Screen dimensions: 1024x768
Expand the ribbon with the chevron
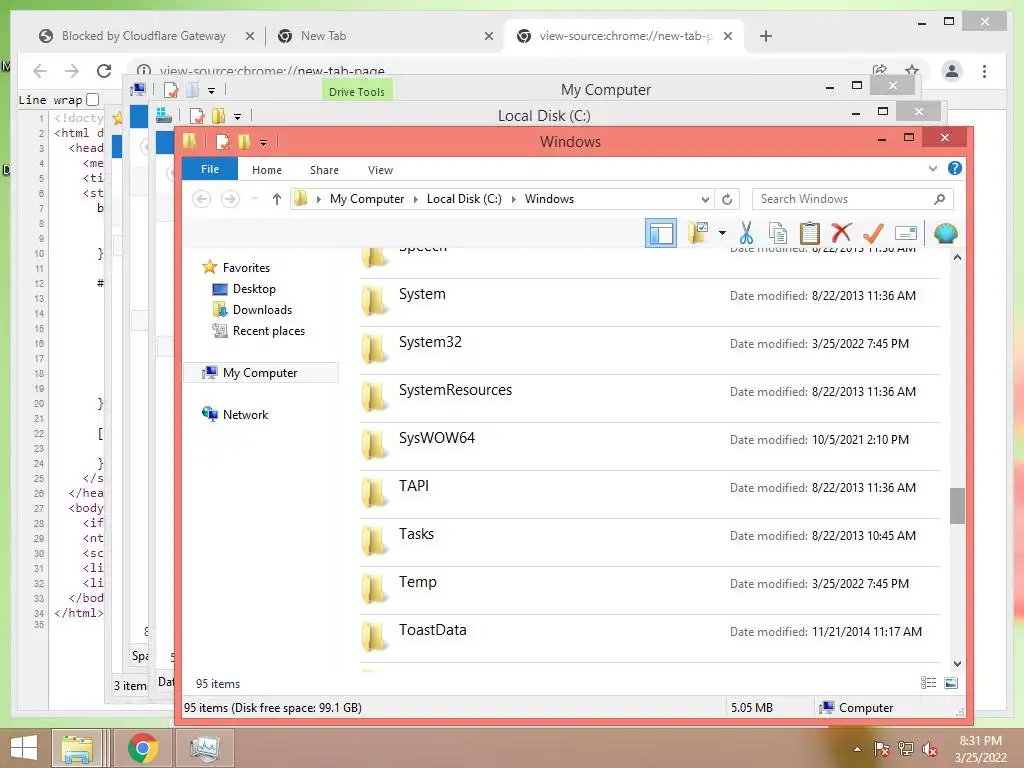[x=933, y=168]
